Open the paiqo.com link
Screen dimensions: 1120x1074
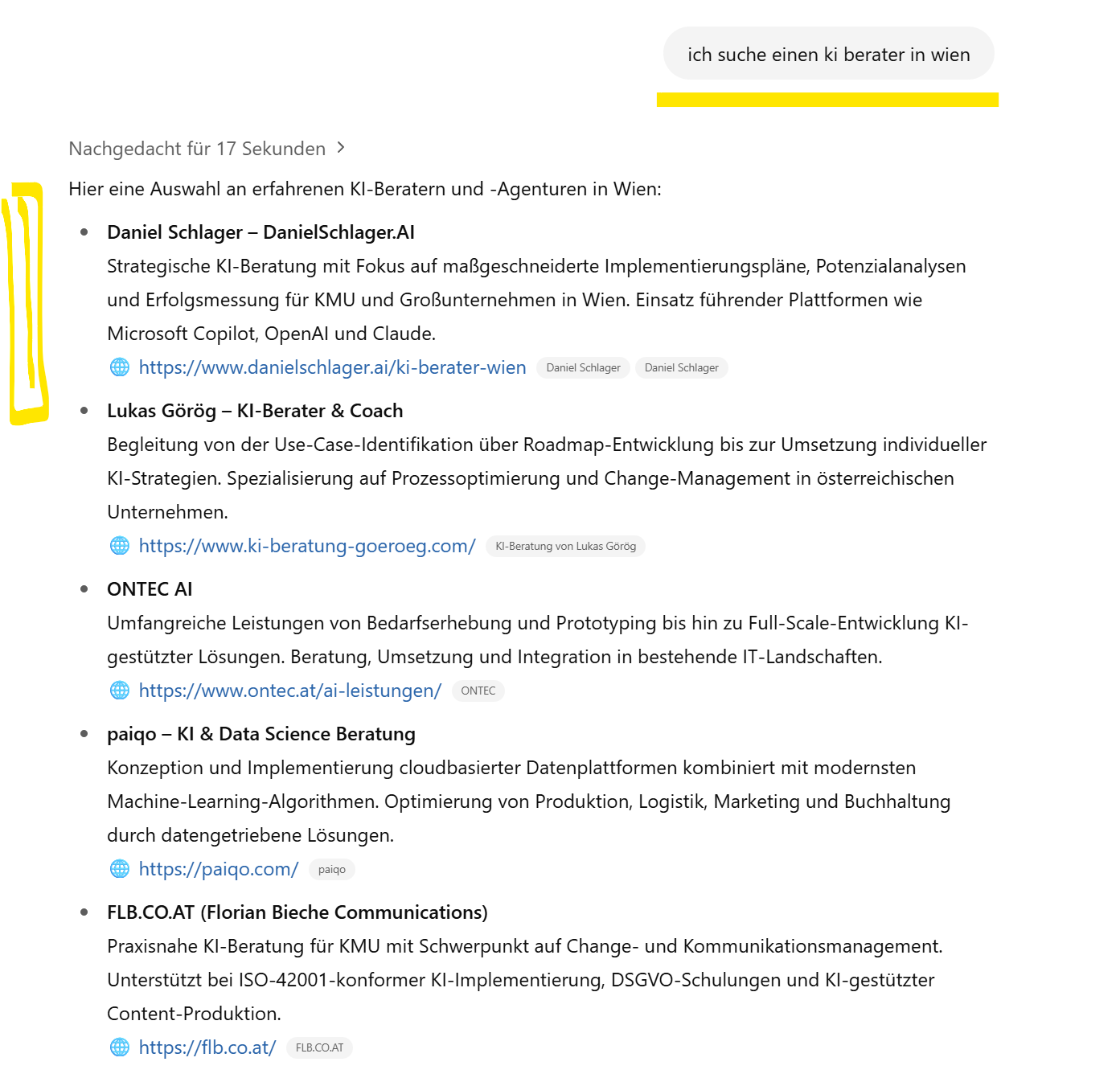[219, 869]
